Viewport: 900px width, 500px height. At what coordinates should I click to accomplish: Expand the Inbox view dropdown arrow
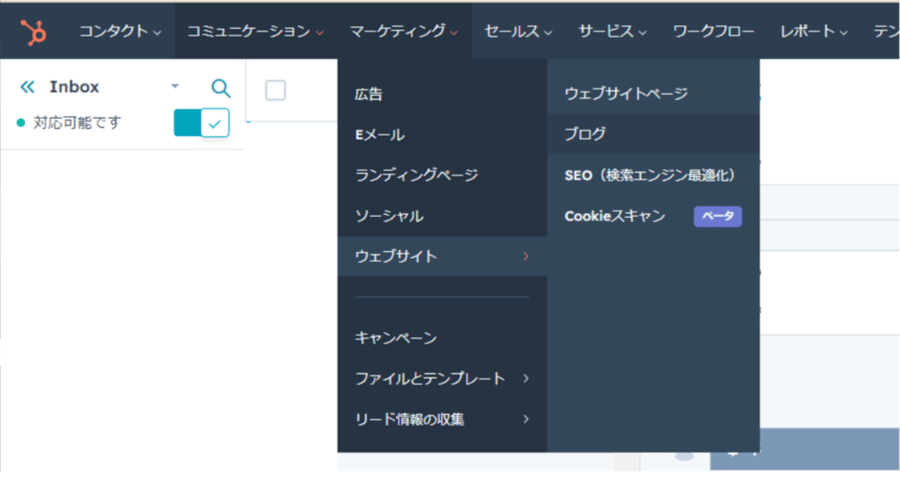pos(175,86)
